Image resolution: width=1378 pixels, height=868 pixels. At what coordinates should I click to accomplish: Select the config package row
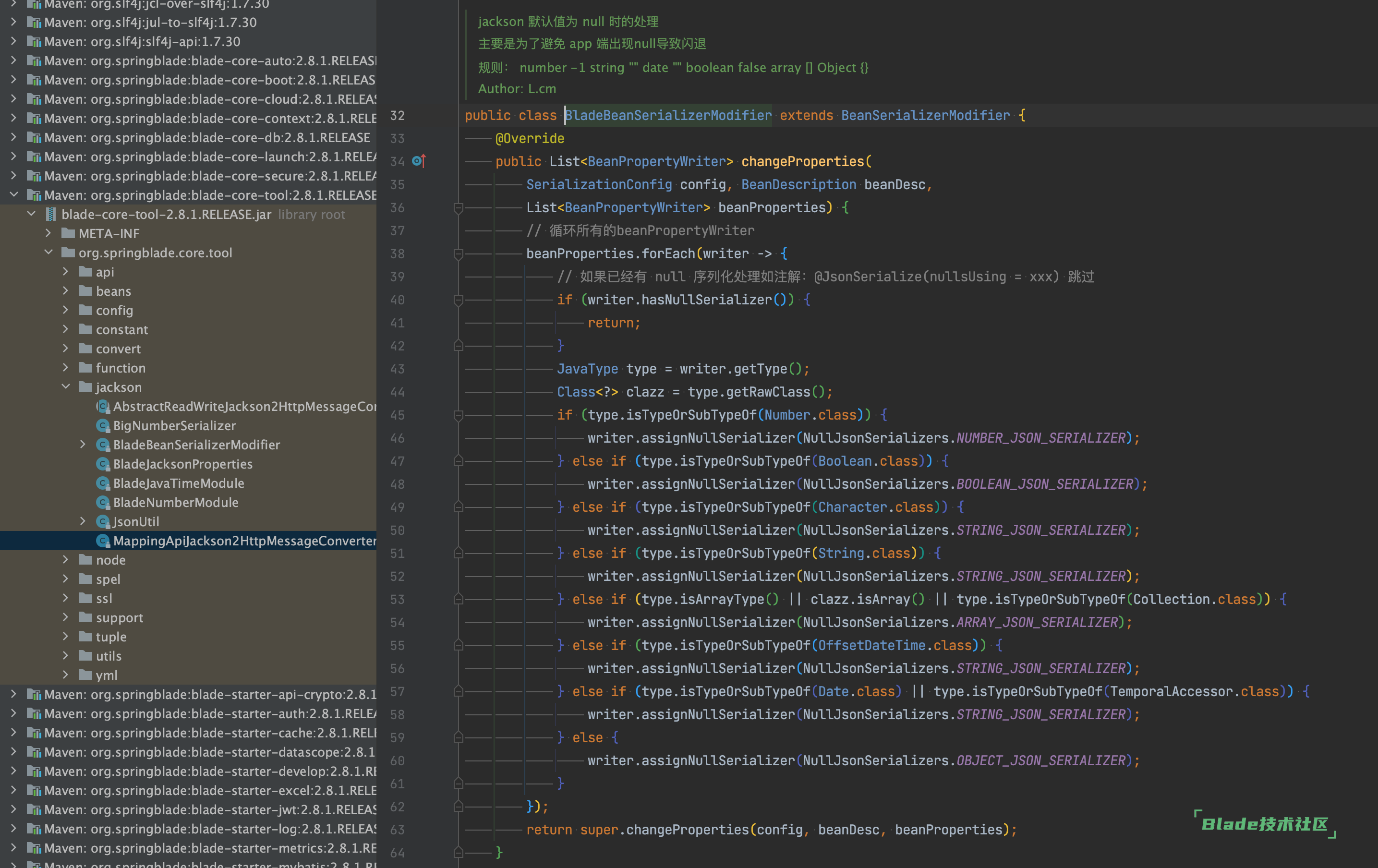click(188, 311)
